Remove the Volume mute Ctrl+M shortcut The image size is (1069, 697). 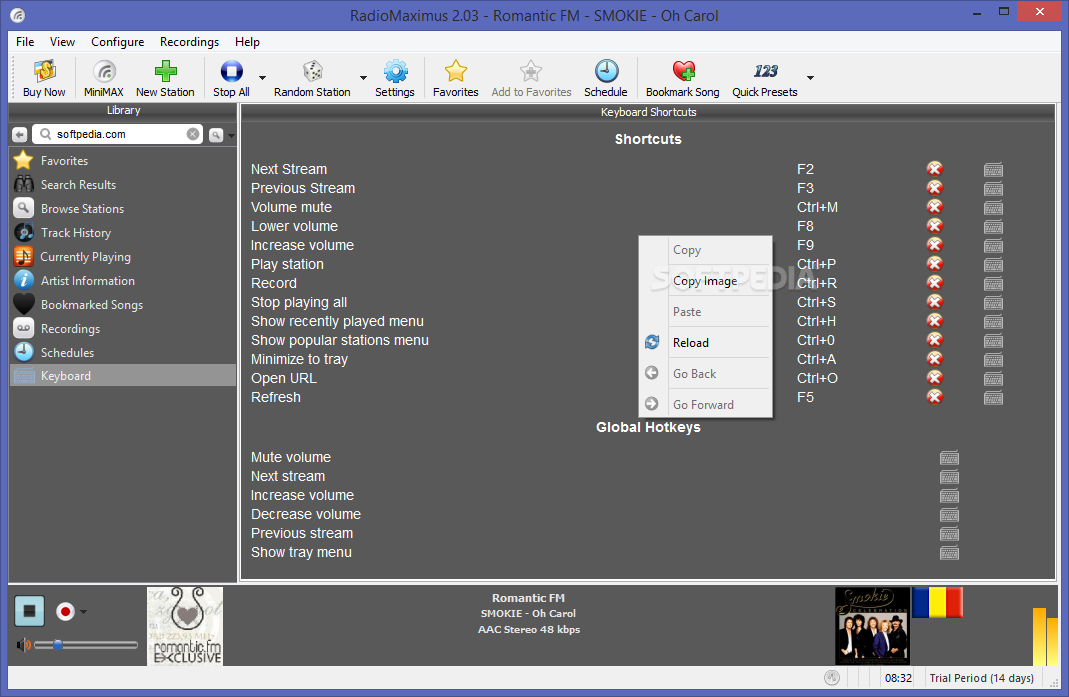coord(935,207)
